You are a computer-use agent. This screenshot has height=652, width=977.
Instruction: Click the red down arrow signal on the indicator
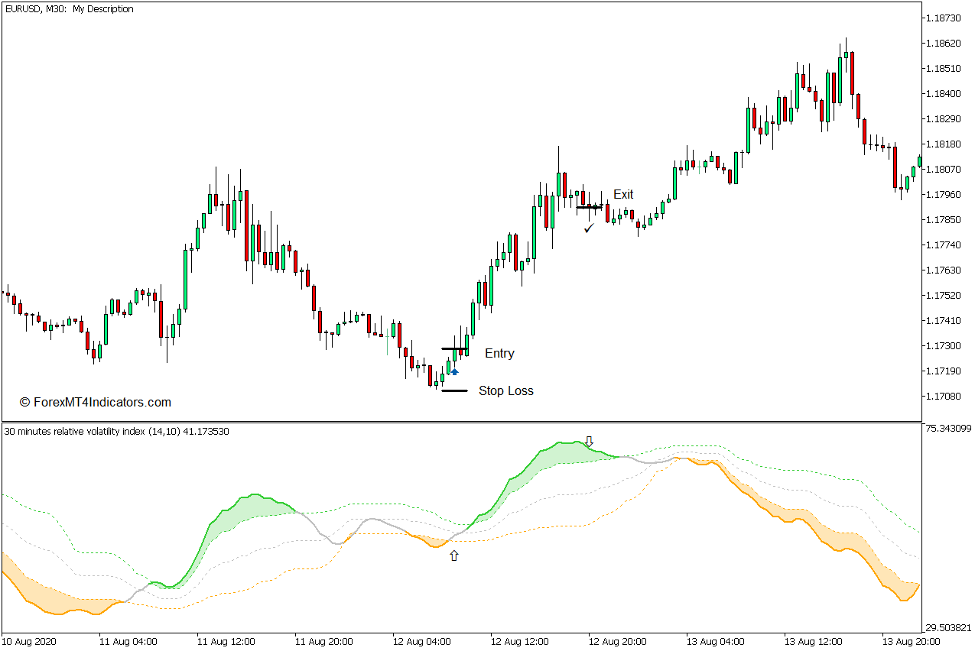pyautogui.click(x=589, y=442)
